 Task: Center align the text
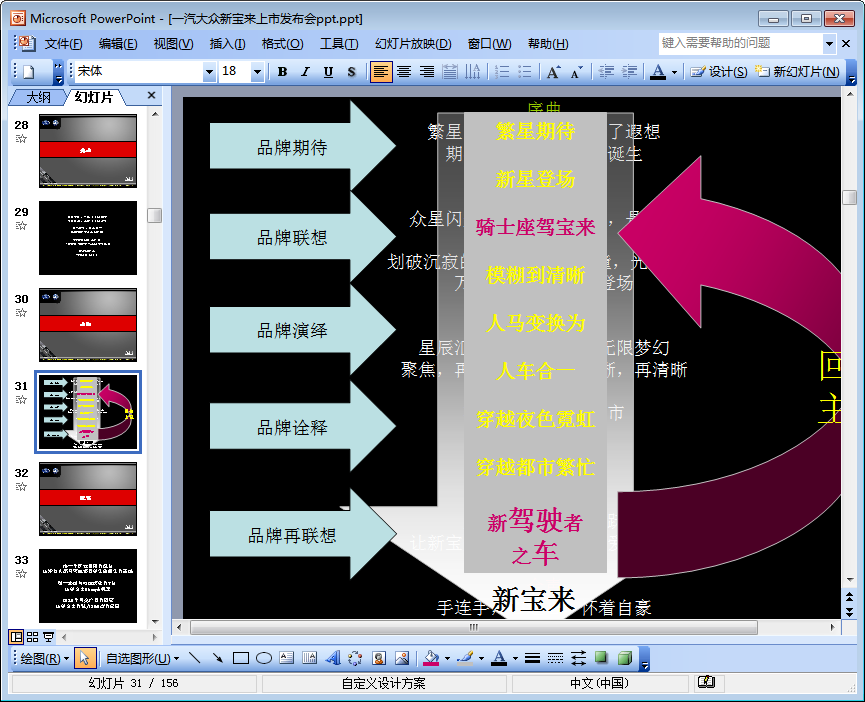click(404, 72)
